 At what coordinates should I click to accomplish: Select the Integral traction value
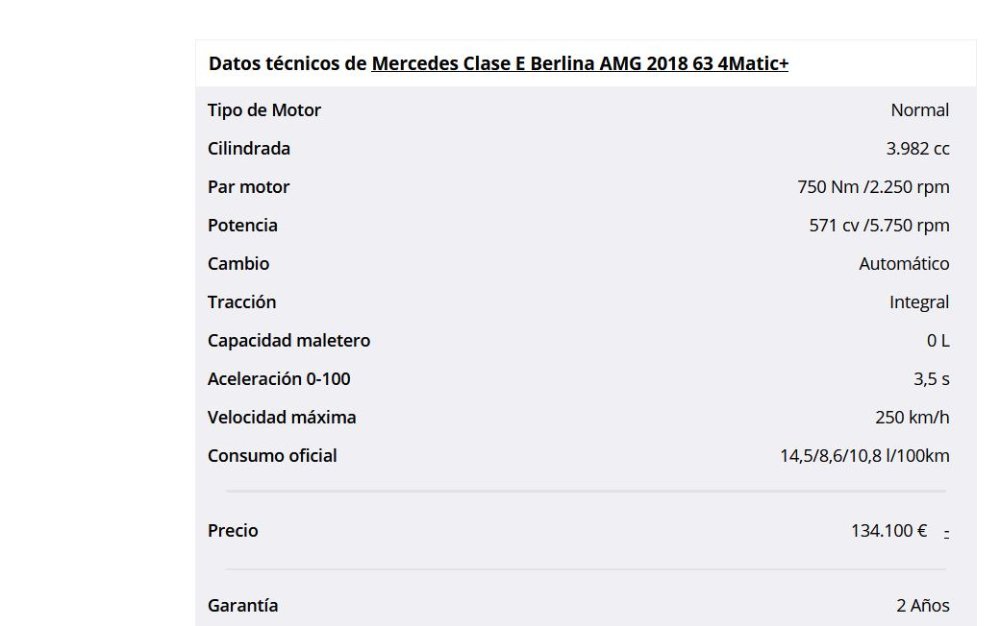pyautogui.click(x=919, y=302)
